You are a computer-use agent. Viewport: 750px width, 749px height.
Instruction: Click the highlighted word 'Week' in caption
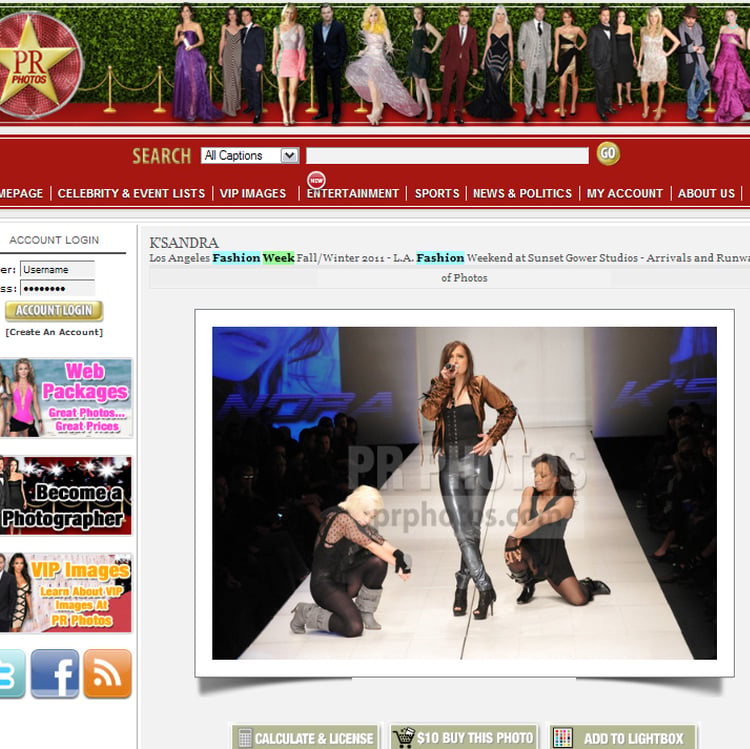coord(278,258)
